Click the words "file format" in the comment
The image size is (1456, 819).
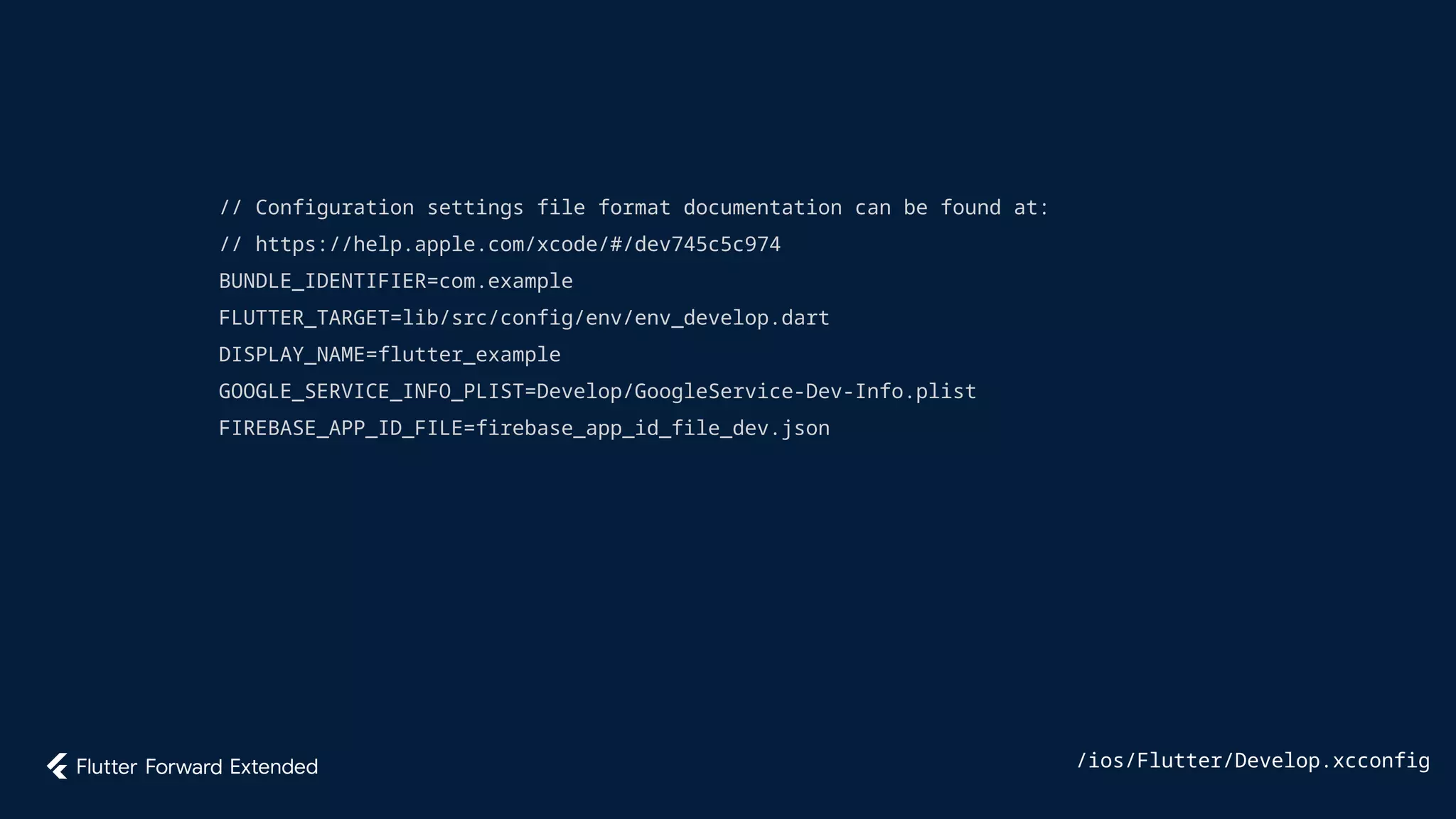tap(603, 208)
